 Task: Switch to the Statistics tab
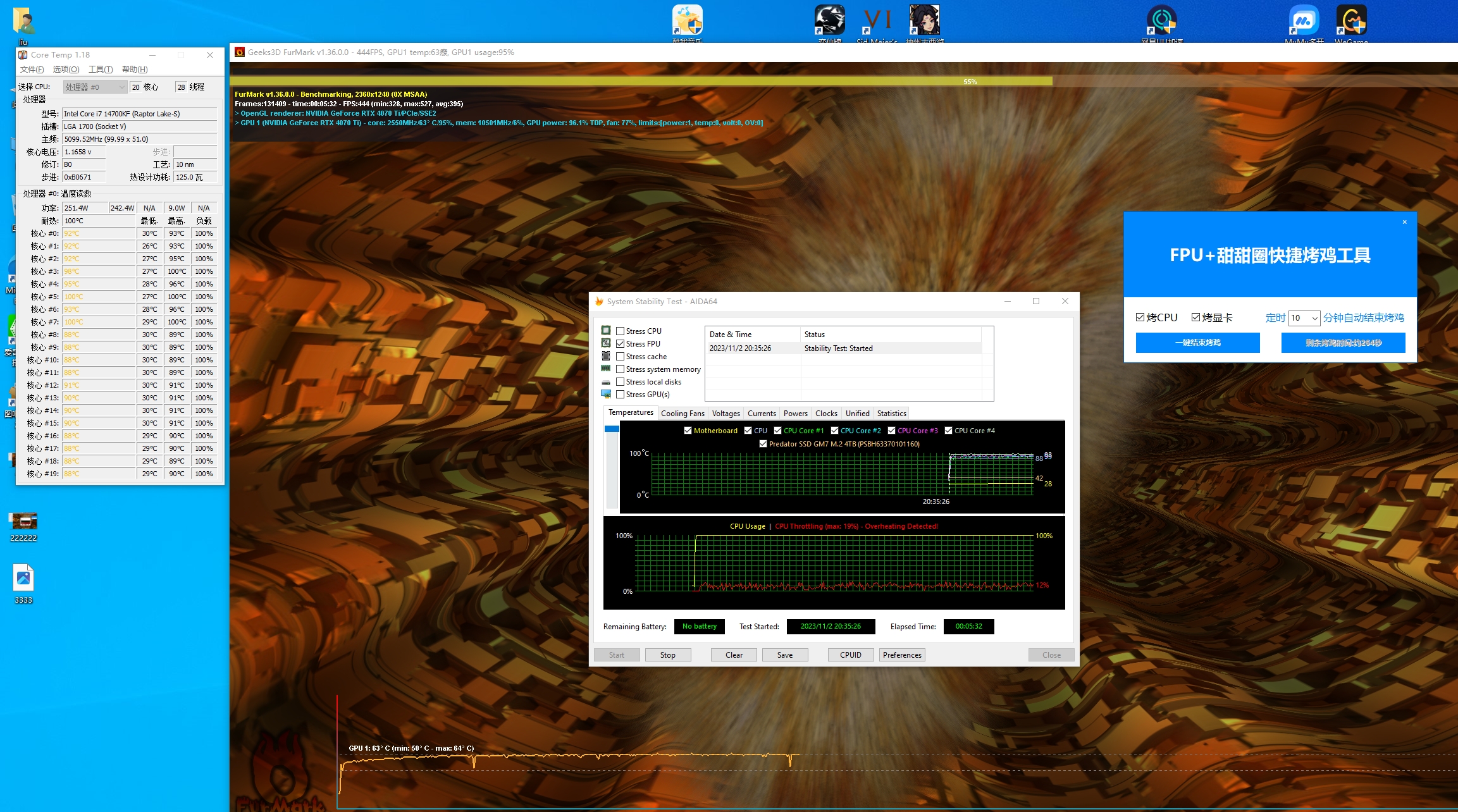(x=891, y=413)
